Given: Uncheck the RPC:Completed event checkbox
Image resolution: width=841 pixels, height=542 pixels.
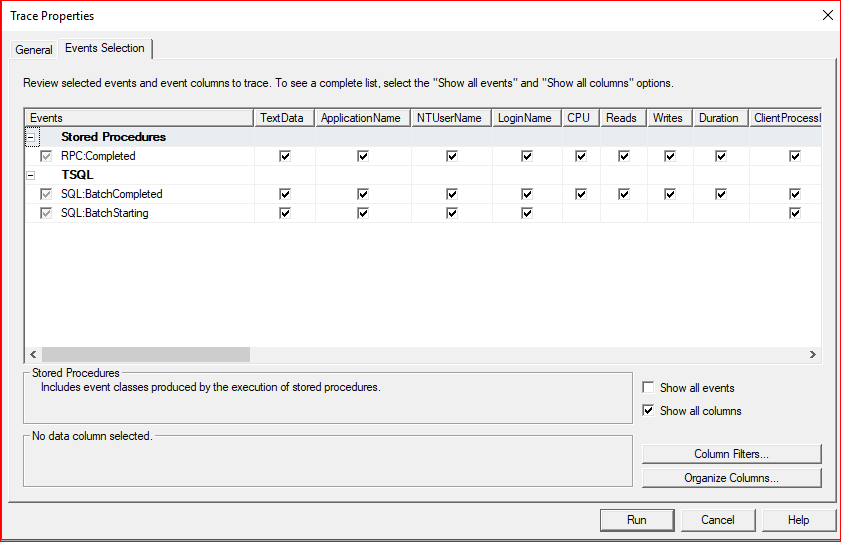Looking at the screenshot, I should tap(46, 156).
